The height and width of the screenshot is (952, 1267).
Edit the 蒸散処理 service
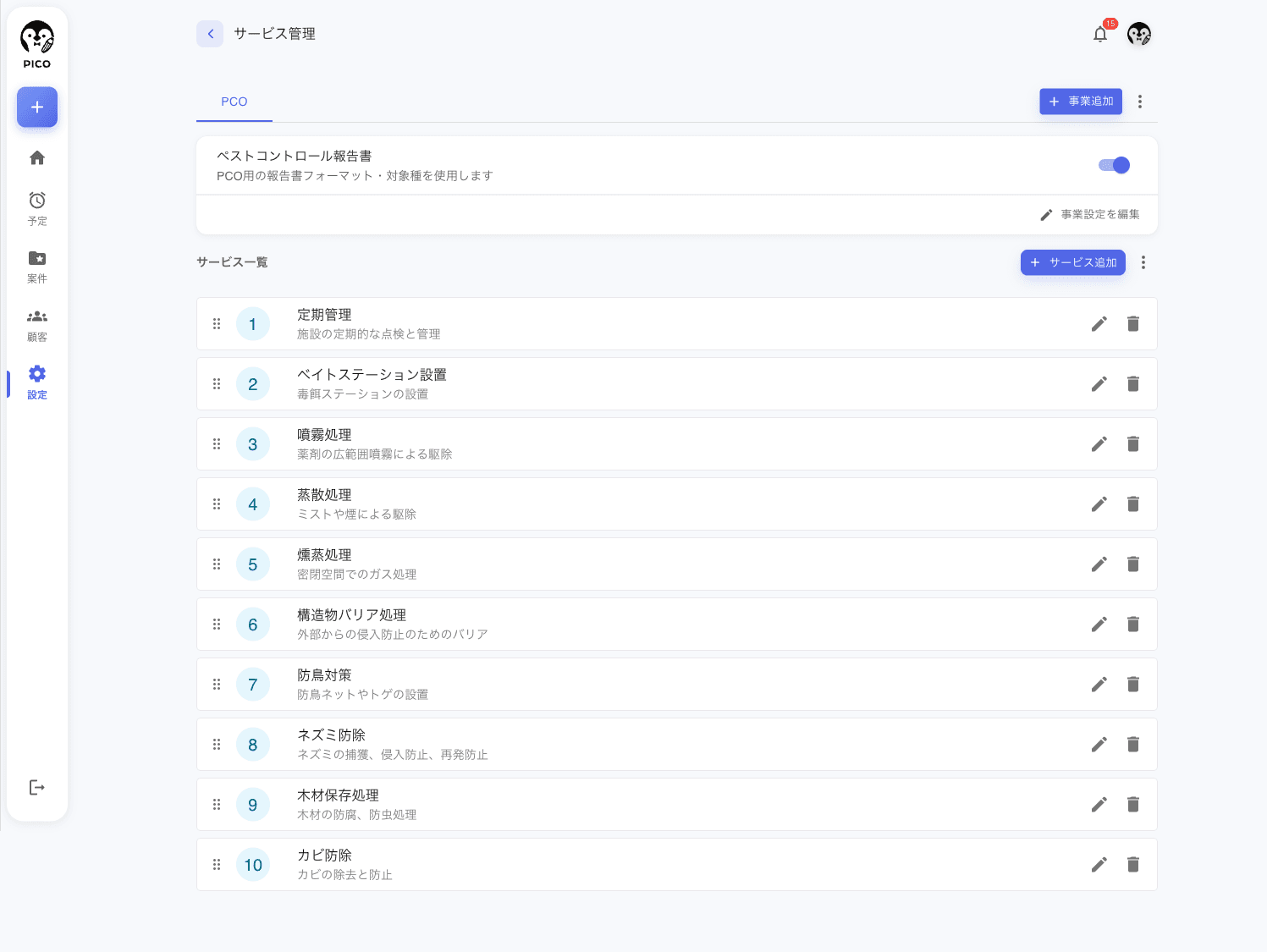tap(1099, 504)
